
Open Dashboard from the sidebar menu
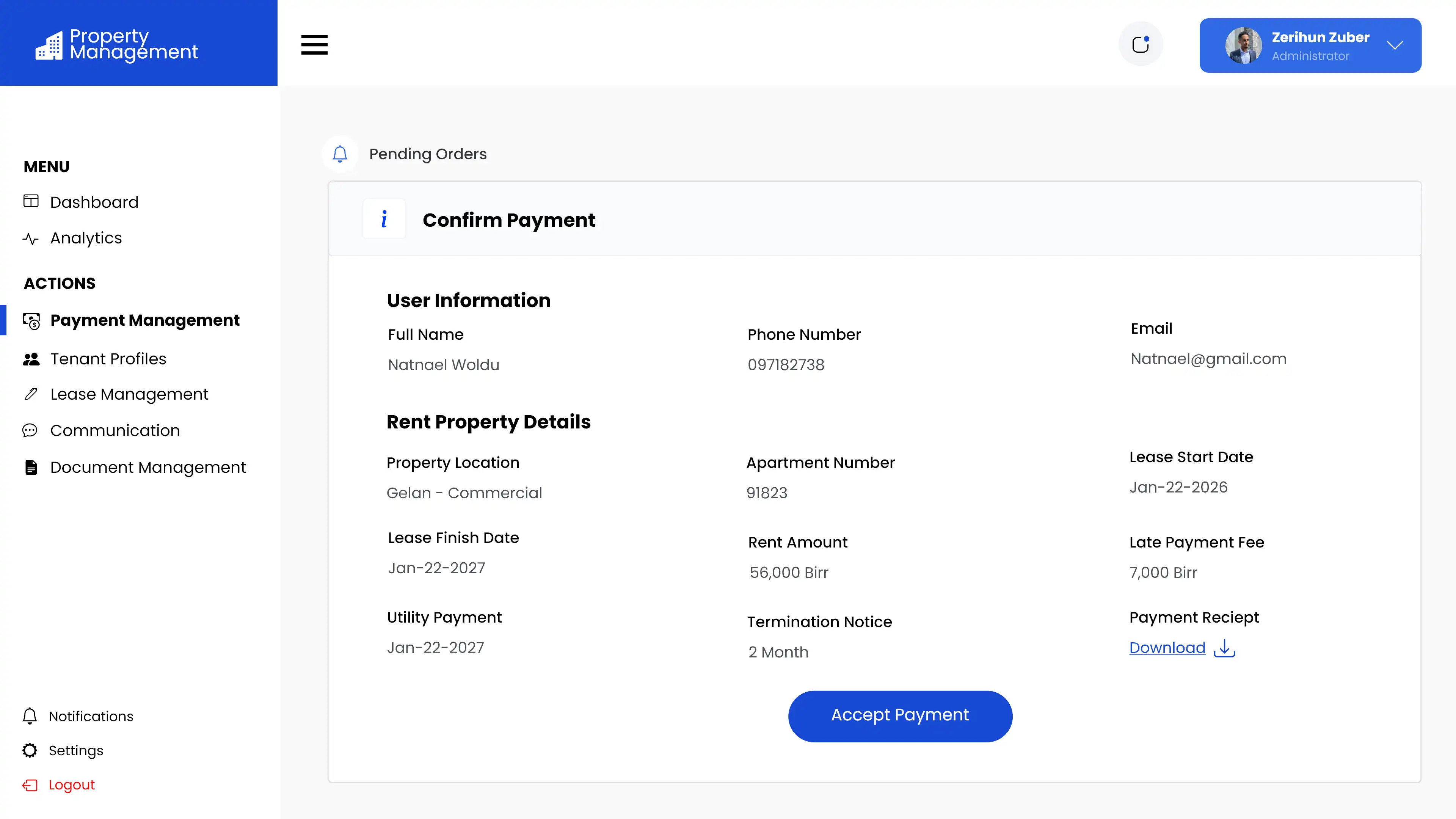94,202
